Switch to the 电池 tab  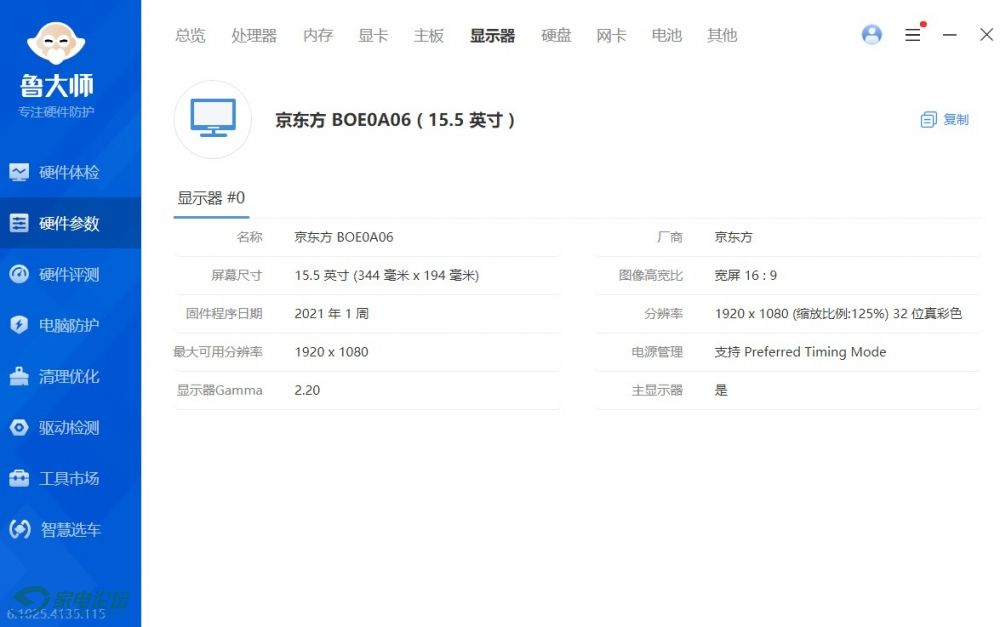[667, 36]
